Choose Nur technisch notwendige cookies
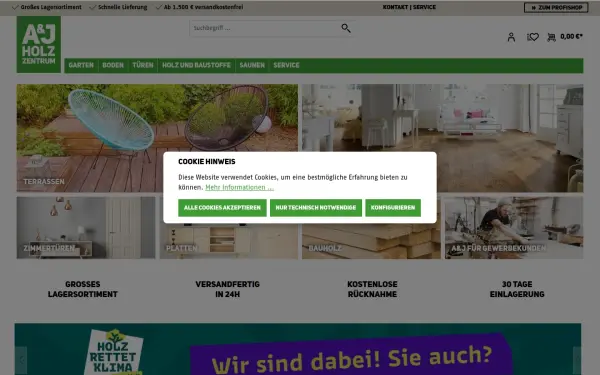600x375 pixels. click(x=316, y=208)
